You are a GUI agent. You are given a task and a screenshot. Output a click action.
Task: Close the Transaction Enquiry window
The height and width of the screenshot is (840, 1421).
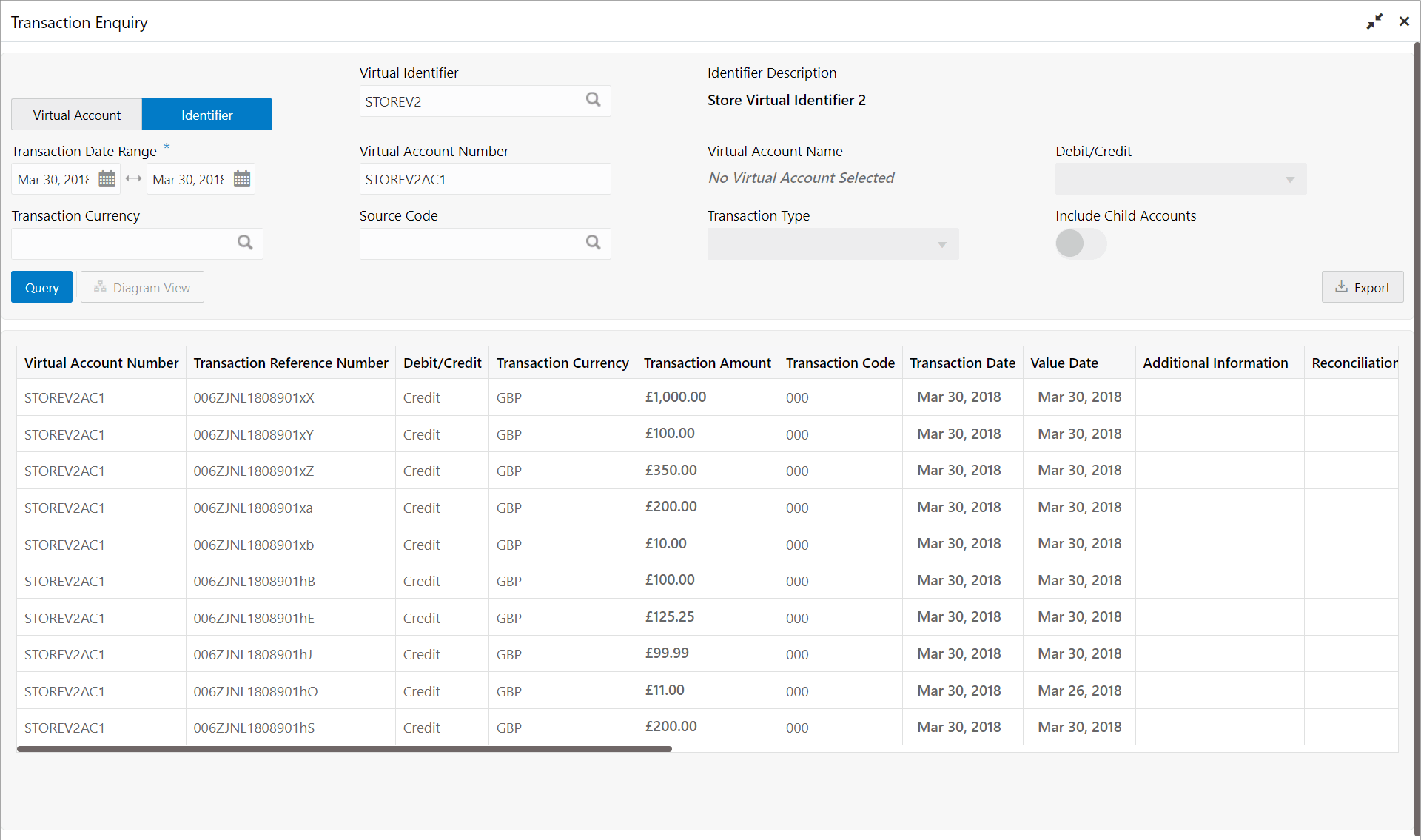[1404, 22]
